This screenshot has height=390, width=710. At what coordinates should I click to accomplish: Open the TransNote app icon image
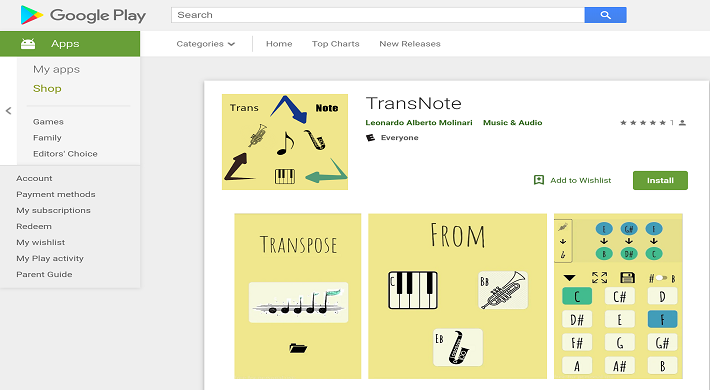tap(285, 142)
